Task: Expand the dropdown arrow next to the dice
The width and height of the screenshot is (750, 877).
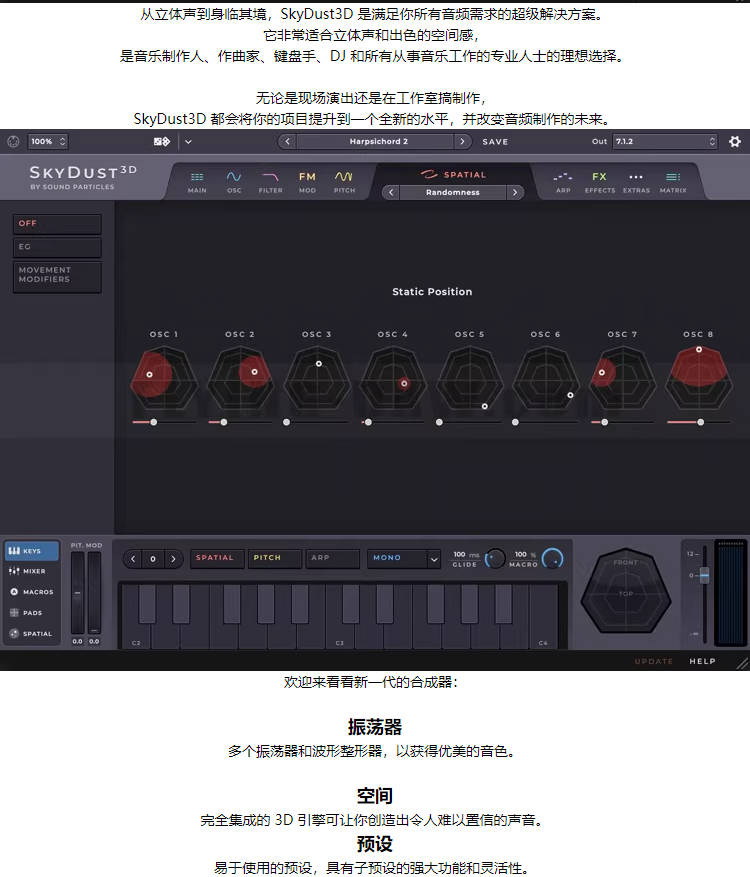Action: [x=188, y=142]
